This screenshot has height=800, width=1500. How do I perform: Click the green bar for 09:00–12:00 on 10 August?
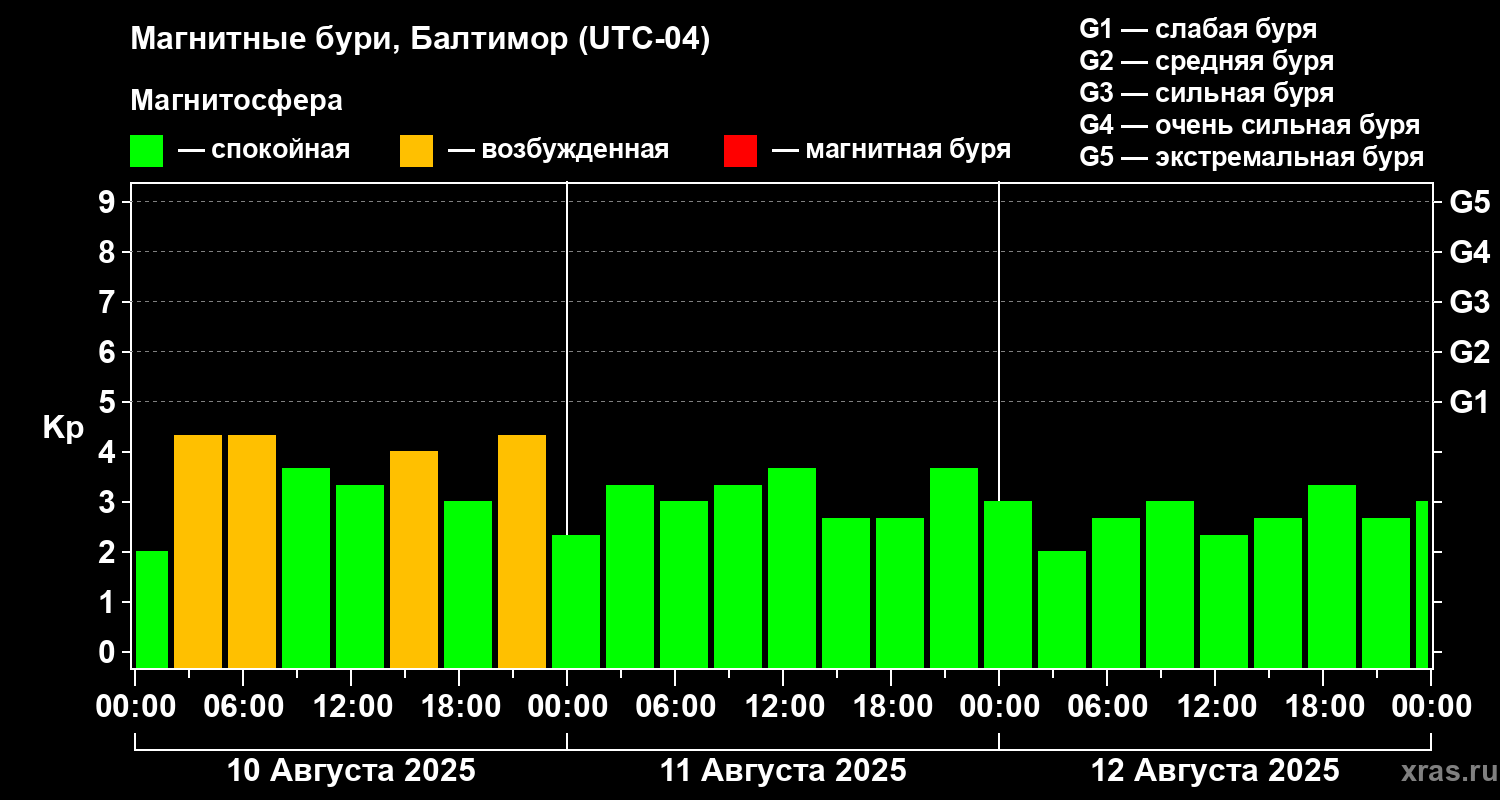[x=306, y=568]
